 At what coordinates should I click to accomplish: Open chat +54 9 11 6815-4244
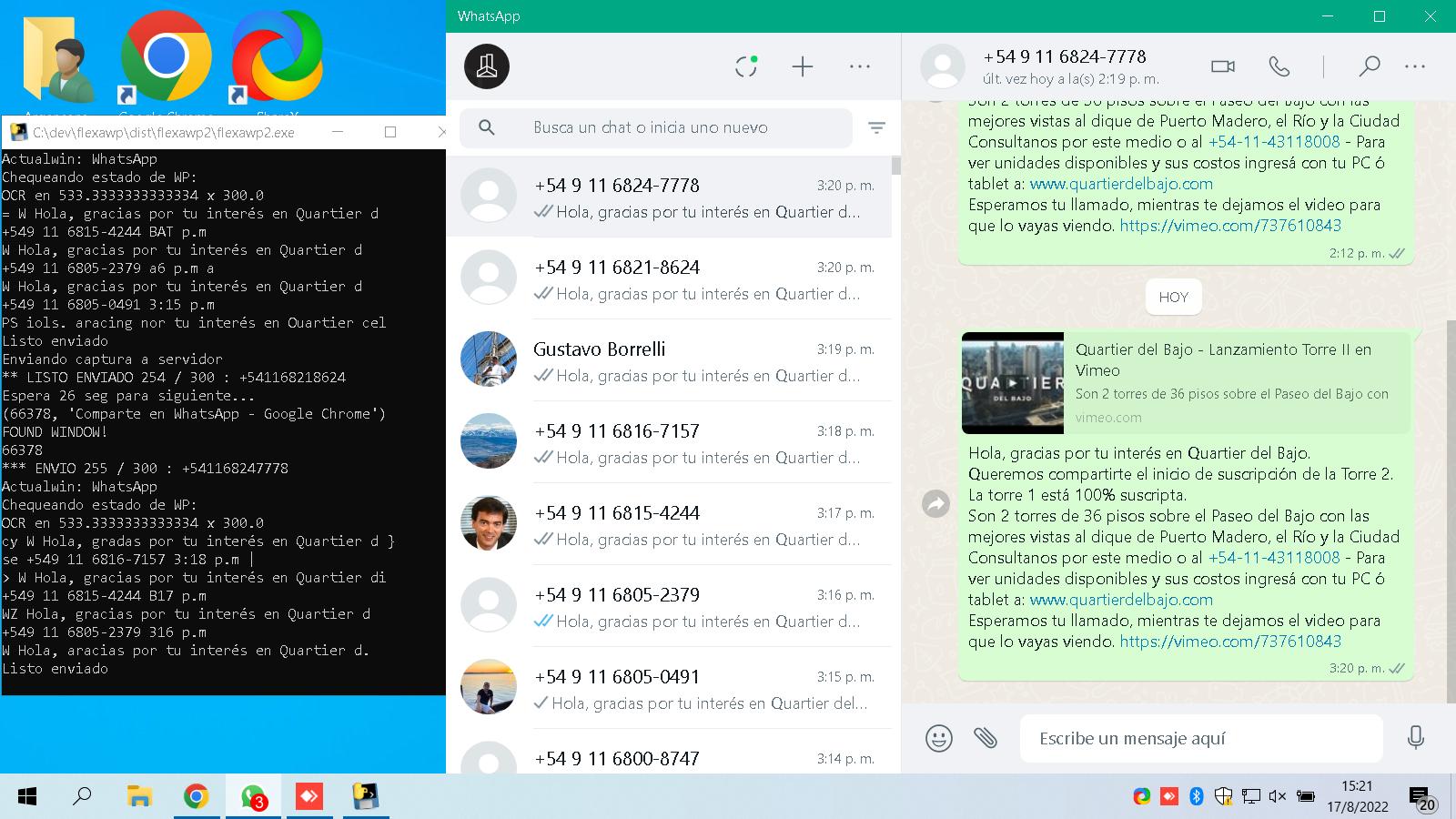click(669, 524)
